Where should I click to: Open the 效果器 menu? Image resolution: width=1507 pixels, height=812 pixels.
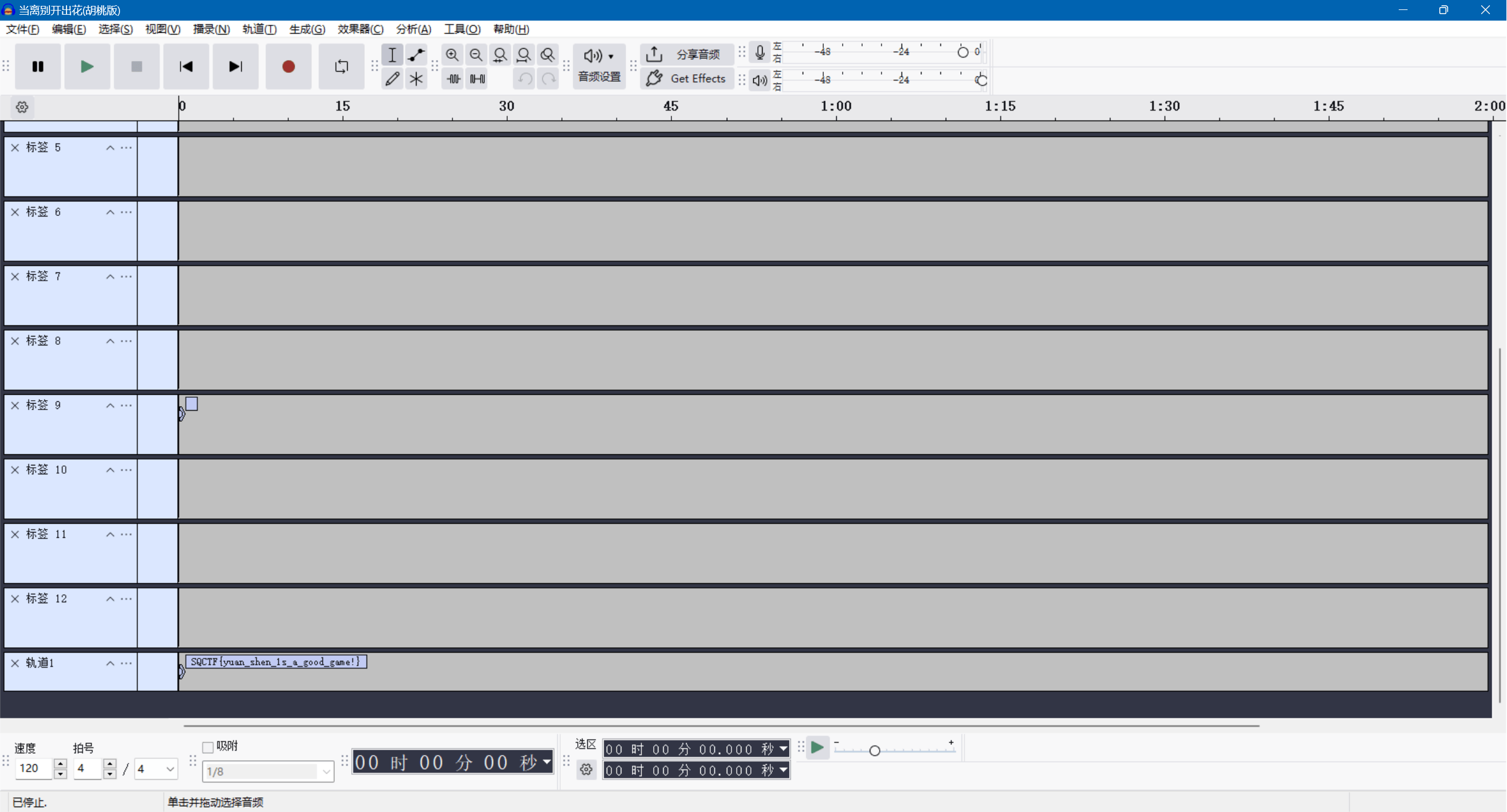pos(360,29)
